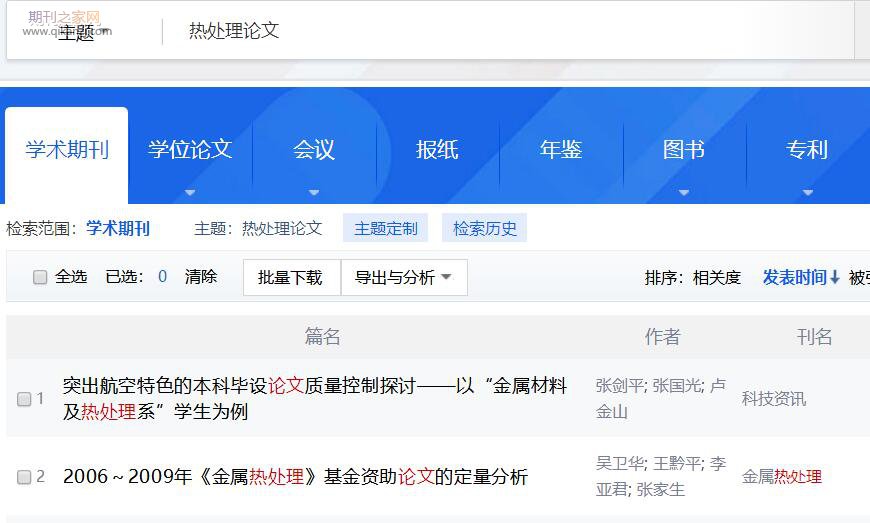The image size is (870, 523).
Task: Expand dropdown arrow under 会议 tab
Action: coord(314,192)
